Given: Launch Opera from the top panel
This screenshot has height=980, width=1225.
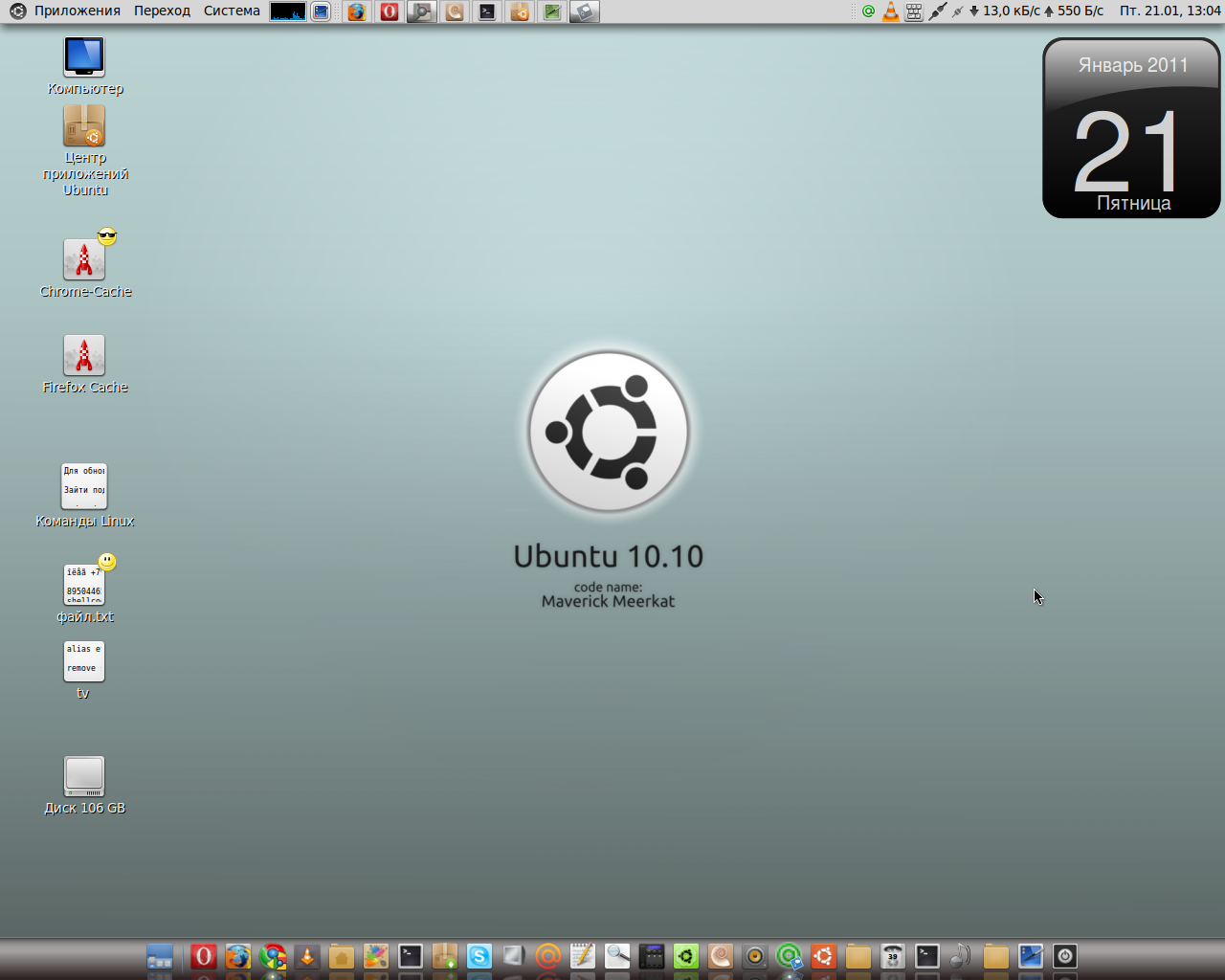Looking at the screenshot, I should (389, 11).
